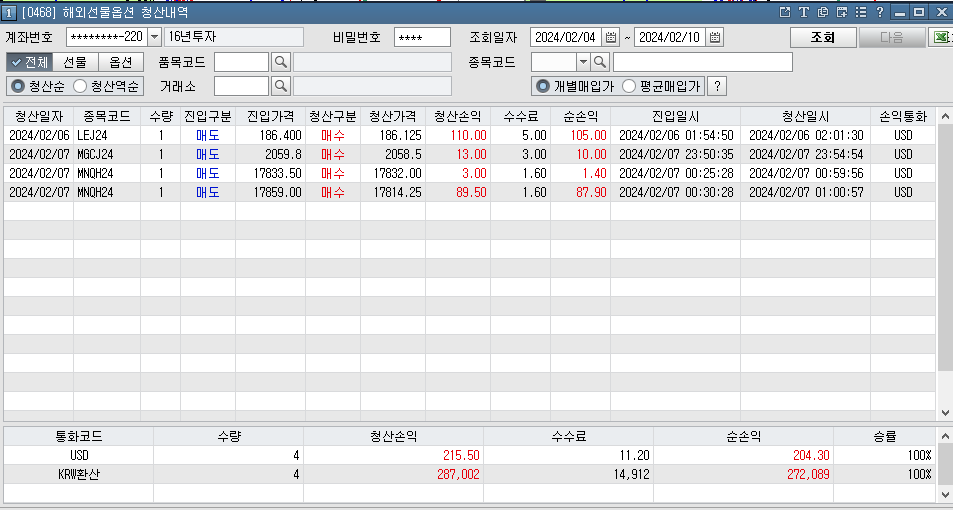Click the 통화코드 column header

(x=79, y=436)
